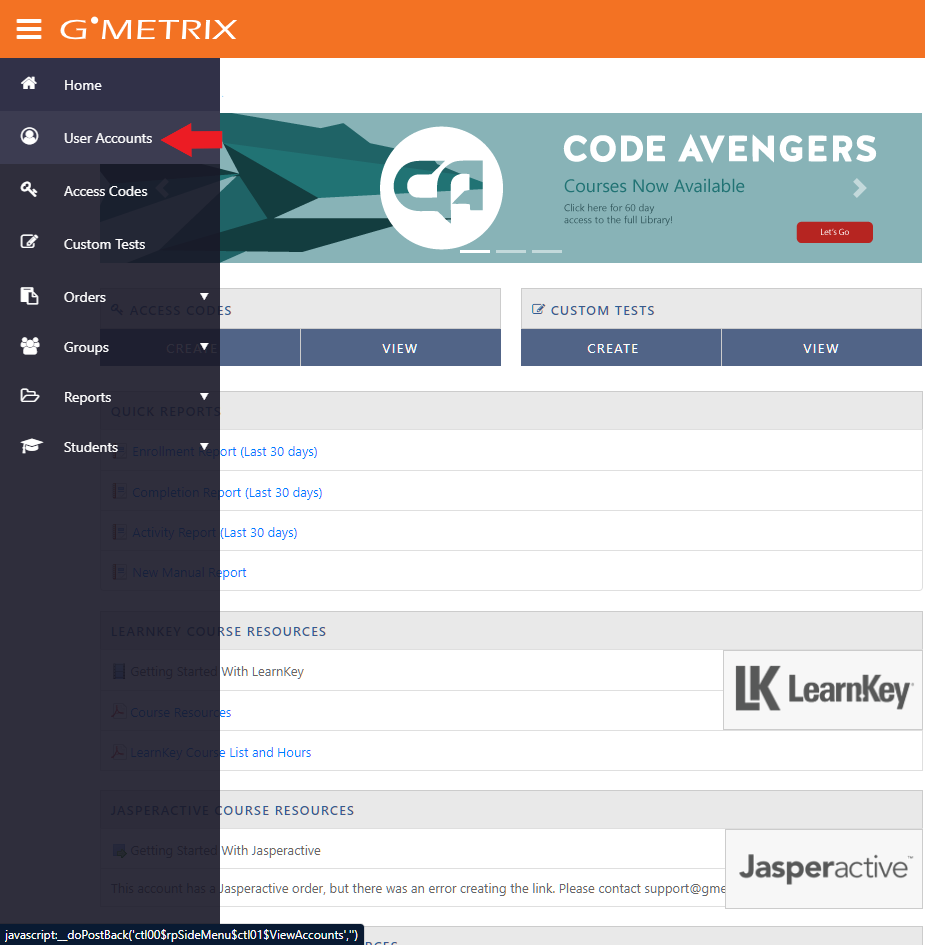Select Orders menu item

(84, 297)
